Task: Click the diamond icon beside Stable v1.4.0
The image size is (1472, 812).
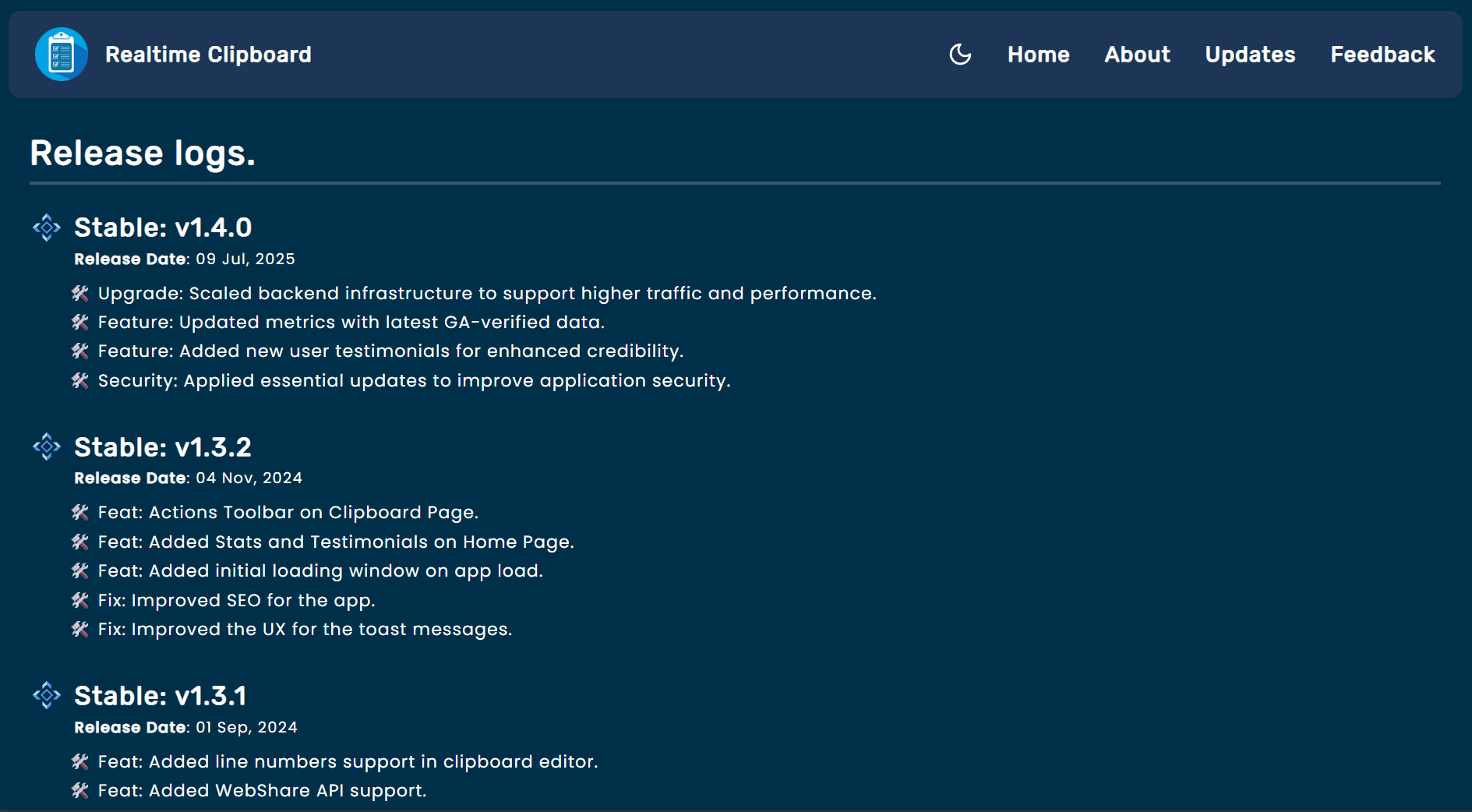Action: tap(47, 228)
